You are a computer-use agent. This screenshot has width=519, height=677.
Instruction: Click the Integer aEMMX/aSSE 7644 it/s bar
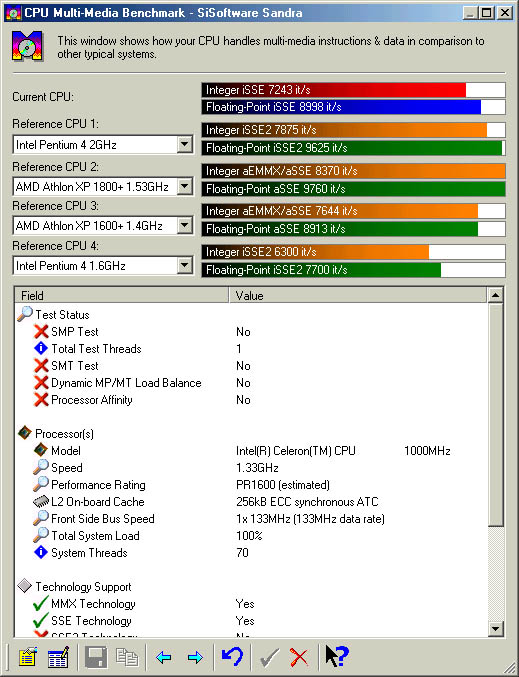pyautogui.click(x=353, y=211)
